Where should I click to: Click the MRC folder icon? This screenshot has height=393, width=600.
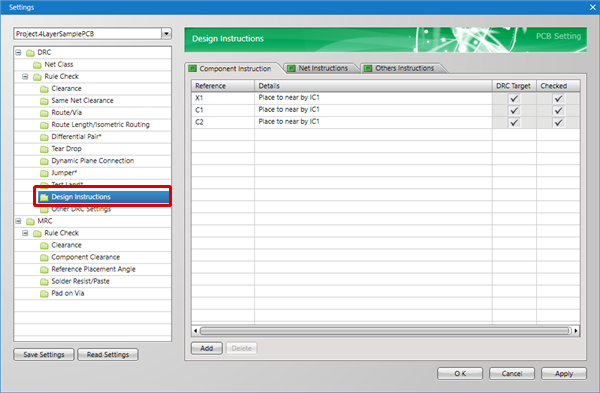(30, 221)
